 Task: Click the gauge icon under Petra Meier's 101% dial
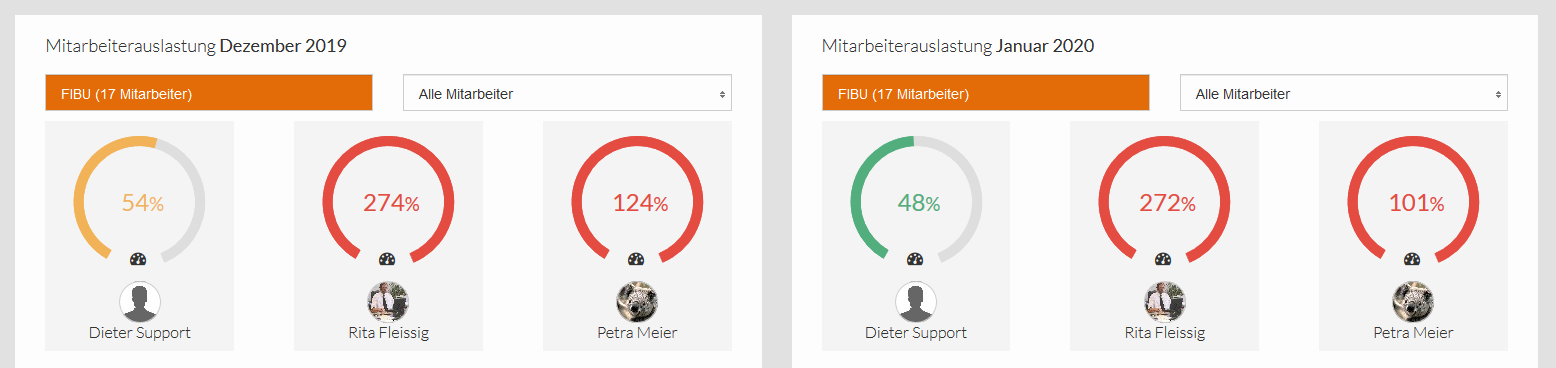pos(1413,259)
